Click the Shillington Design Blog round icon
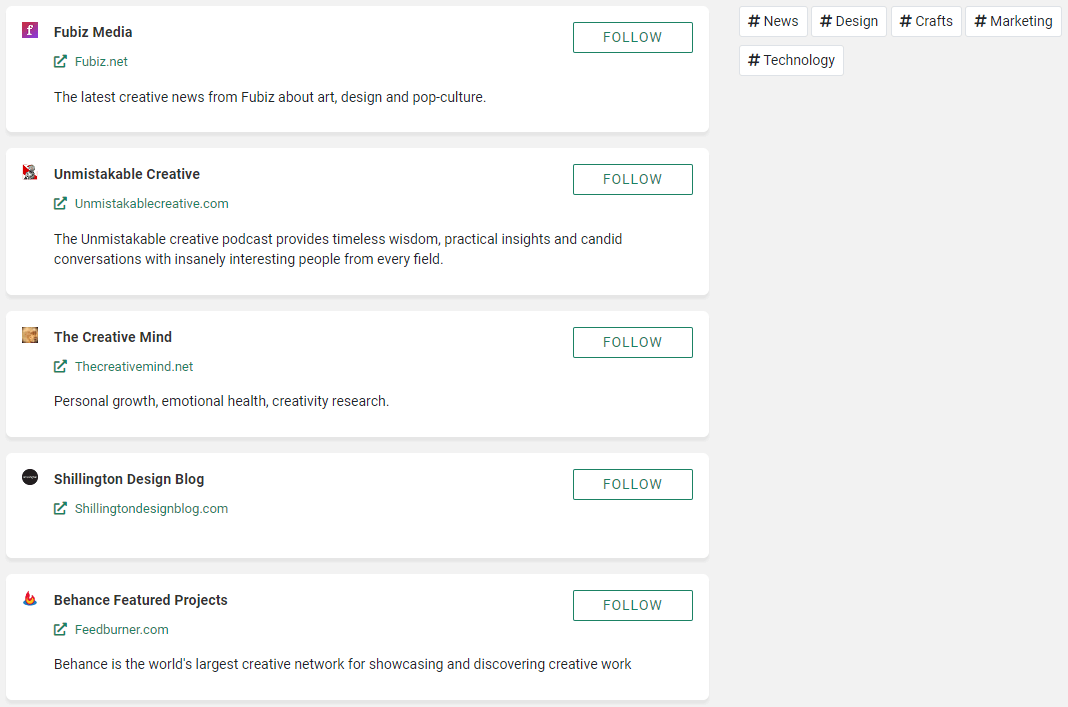 (30, 477)
